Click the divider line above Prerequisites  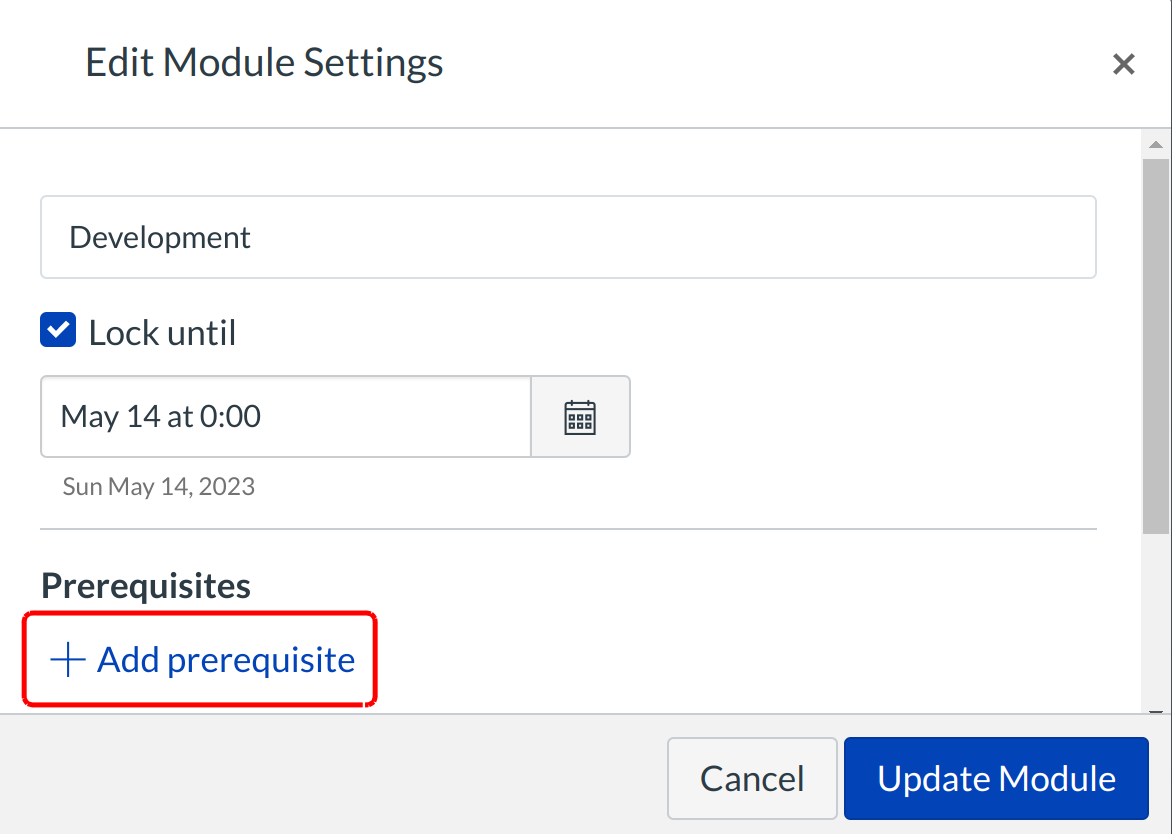[568, 529]
